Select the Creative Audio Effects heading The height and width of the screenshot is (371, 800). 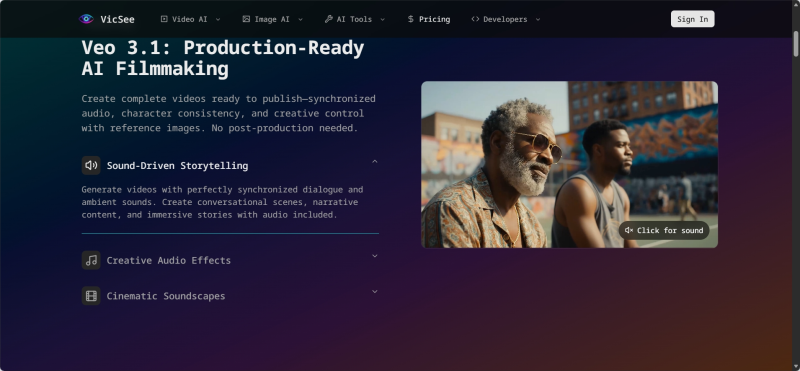(x=168, y=260)
